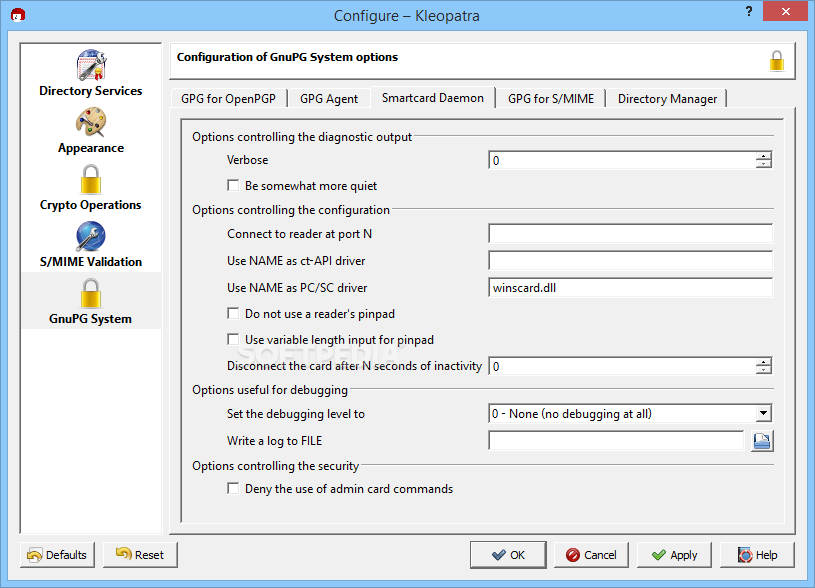Switch to GPG for OpenPGP tab
This screenshot has width=815, height=588.
pyautogui.click(x=229, y=98)
